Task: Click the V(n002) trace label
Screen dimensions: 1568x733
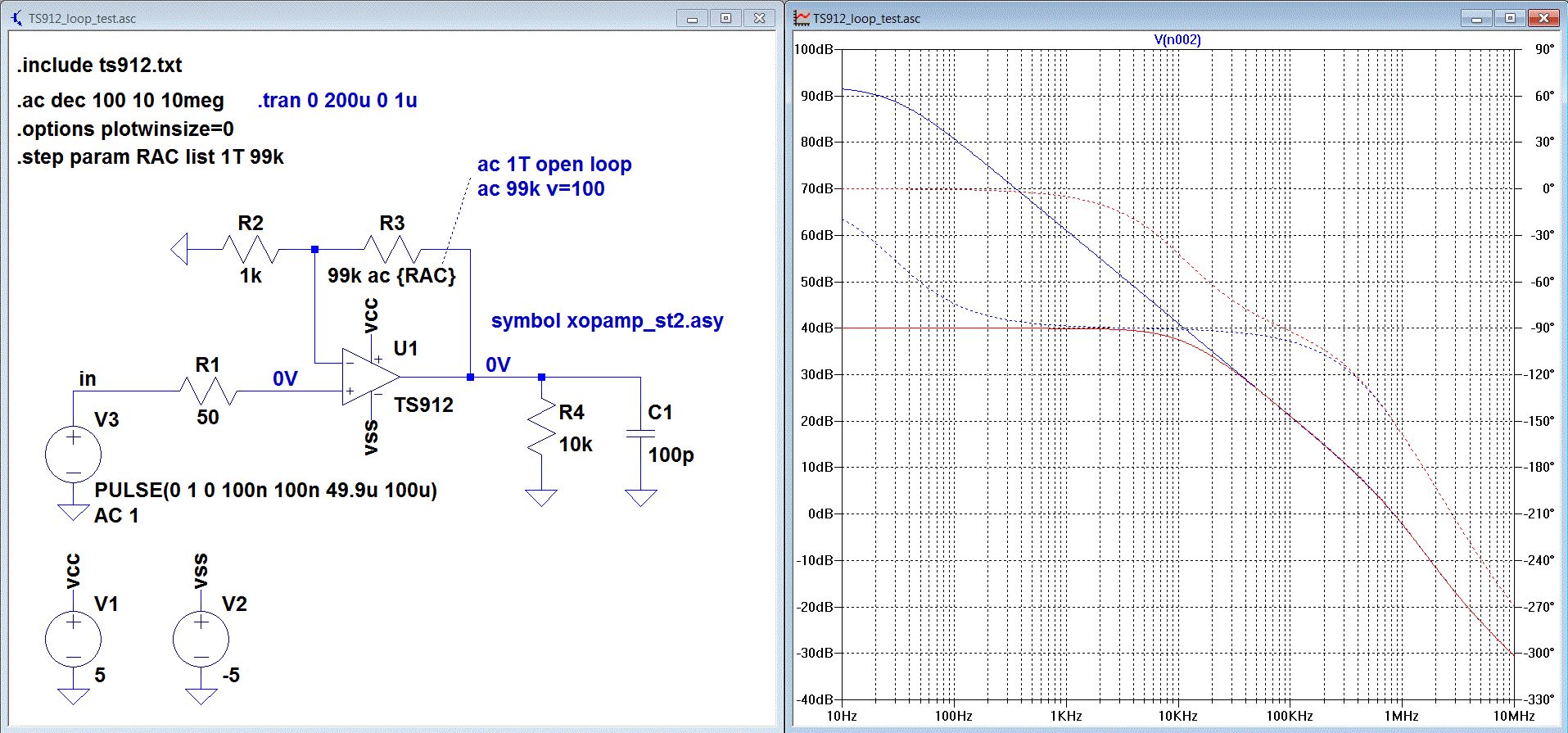Action: (x=1177, y=39)
